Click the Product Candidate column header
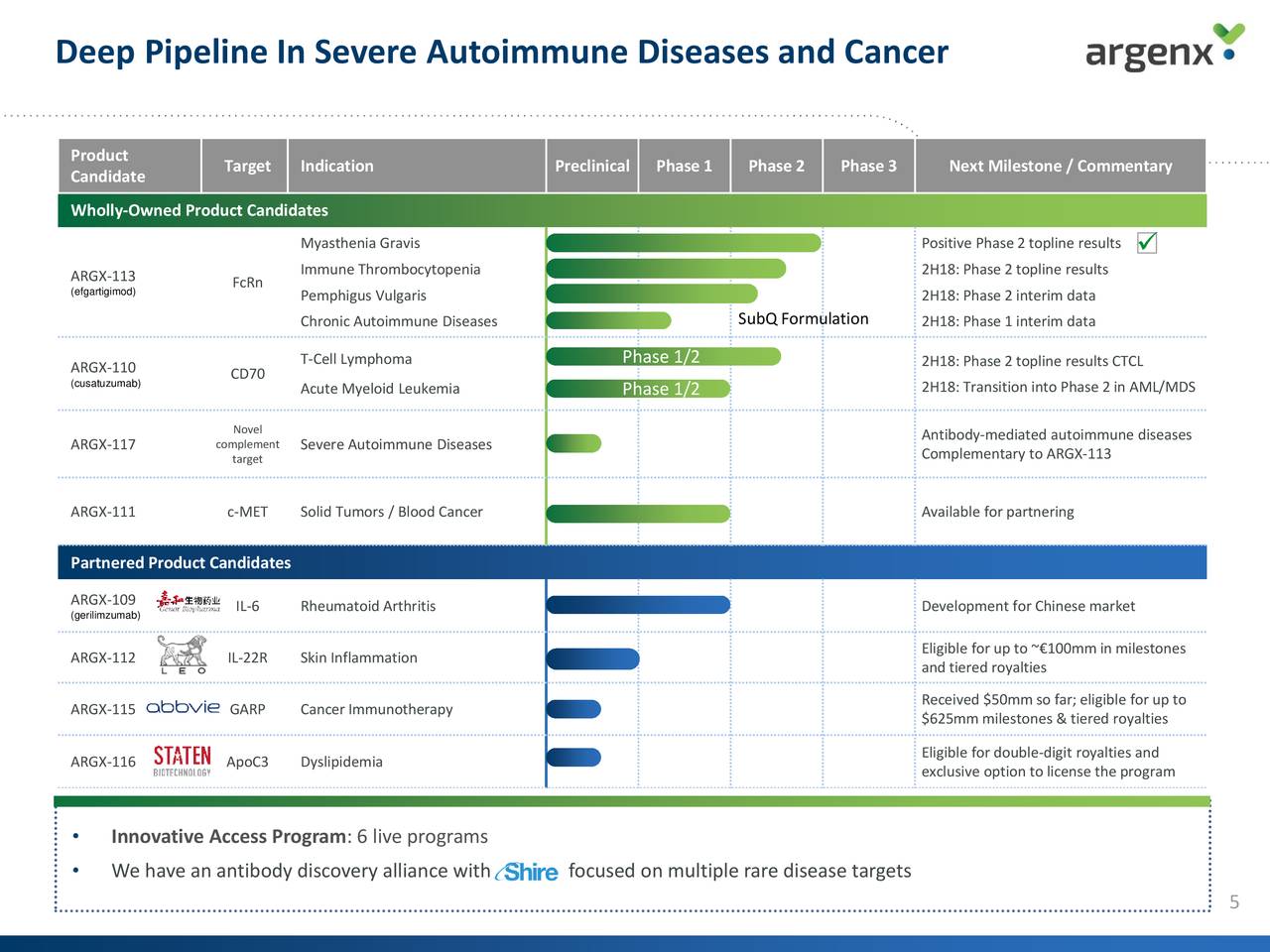Viewport: 1270px width, 952px height. pyautogui.click(x=129, y=166)
